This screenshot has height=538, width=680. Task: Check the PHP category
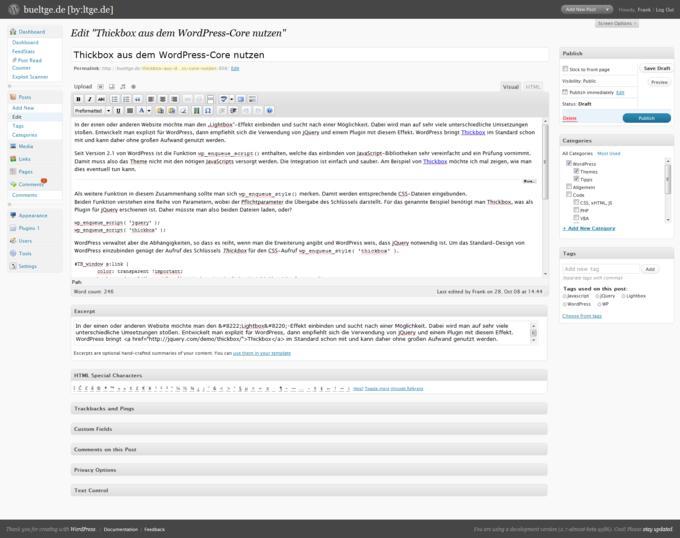576,210
